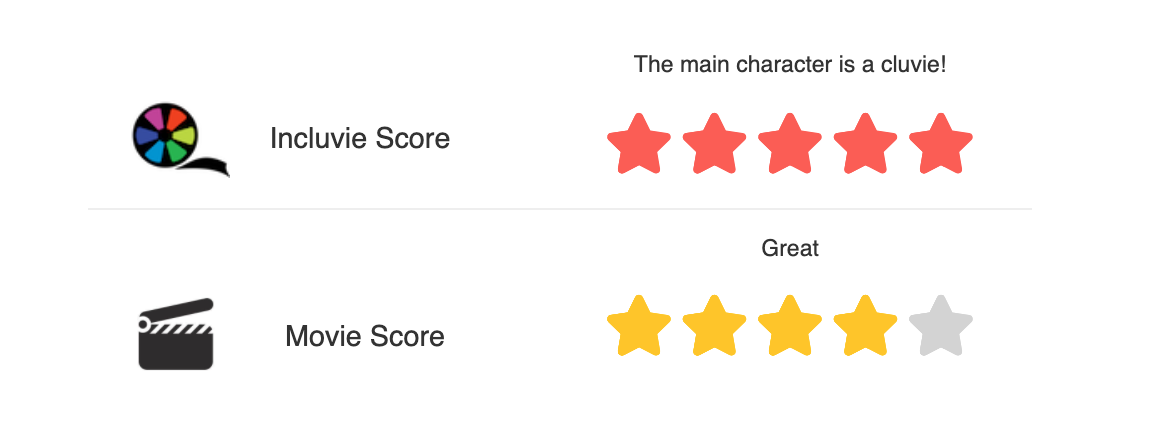Pick the fourth red Incluvie star
Screen dimensions: 1156x434
click(x=866, y=144)
